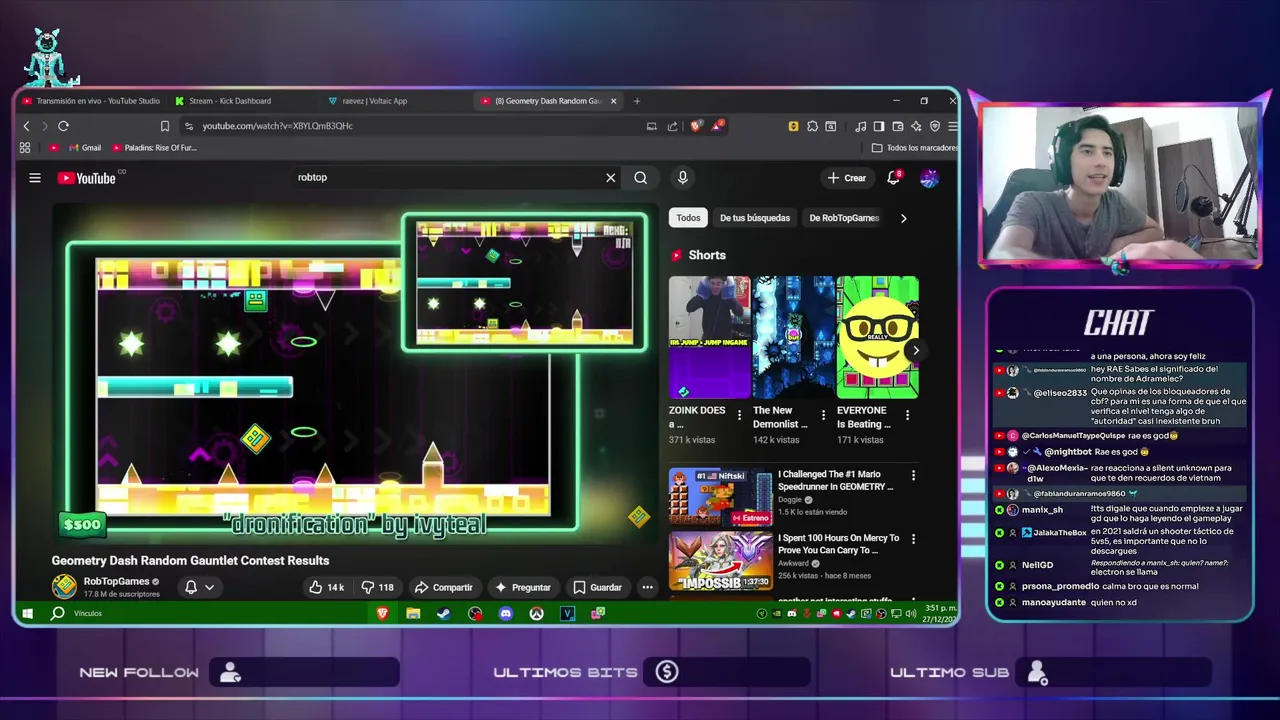Image resolution: width=1280 pixels, height=720 pixels.
Task: Open the RobTopGames channel name link
Action: point(116,581)
